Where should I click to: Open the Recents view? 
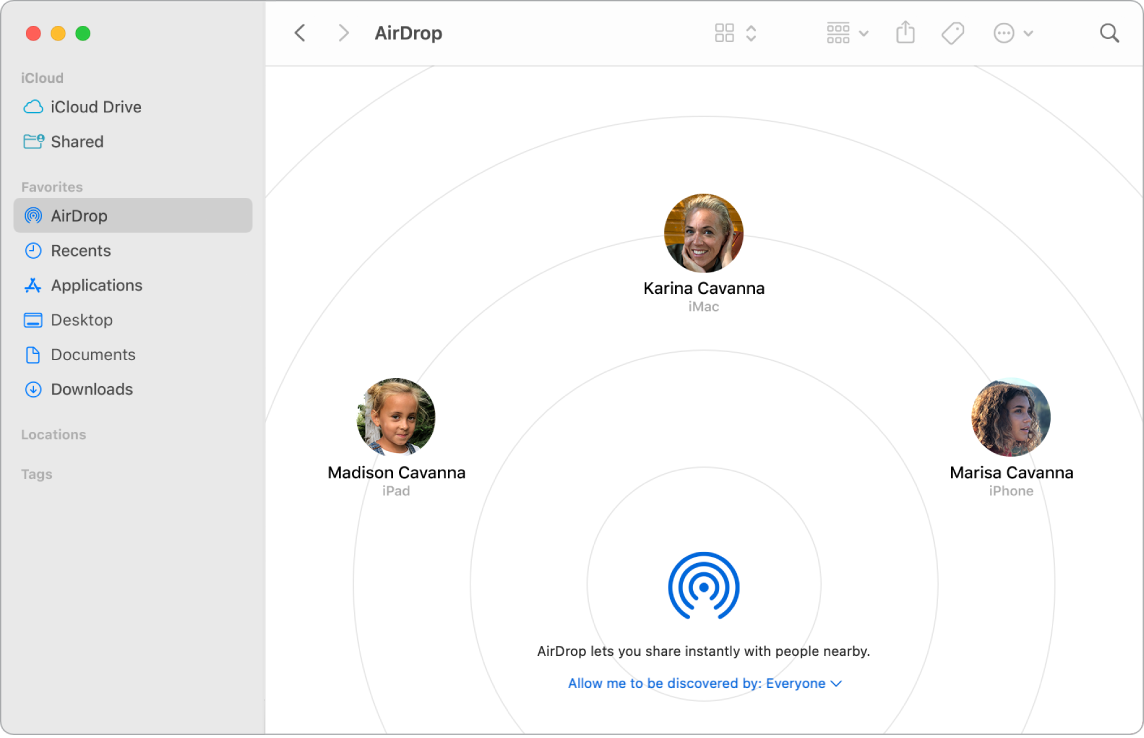(x=81, y=250)
